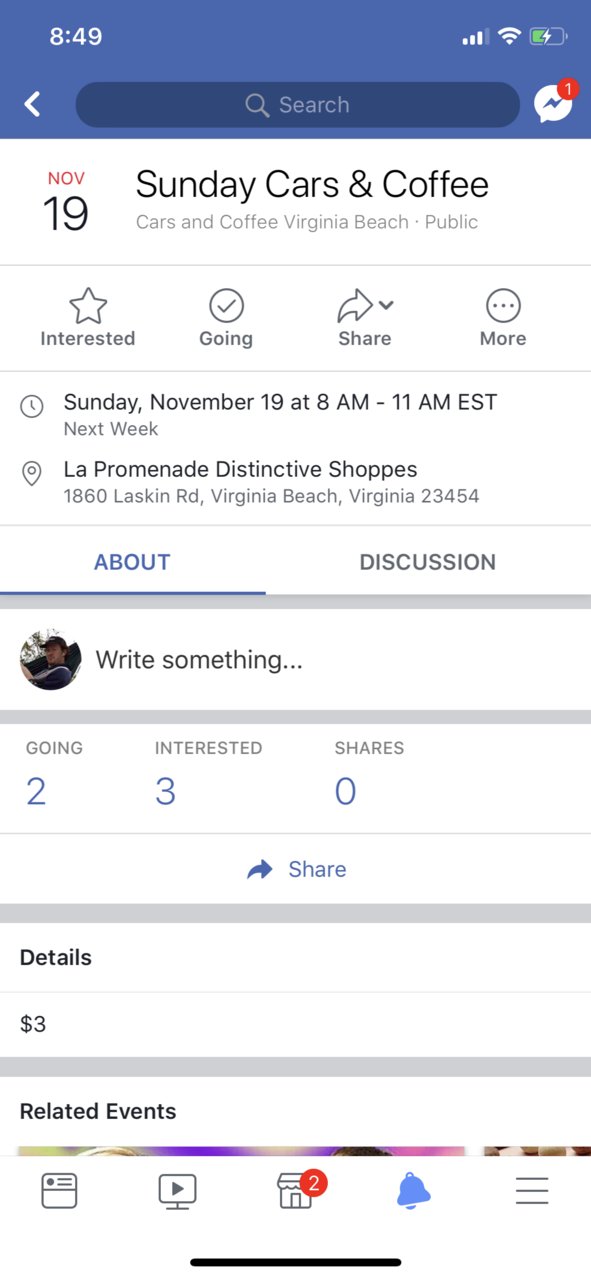This screenshot has height=1279, width=591.
Task: Open News Feed icon in bottom bar
Action: 59,1190
